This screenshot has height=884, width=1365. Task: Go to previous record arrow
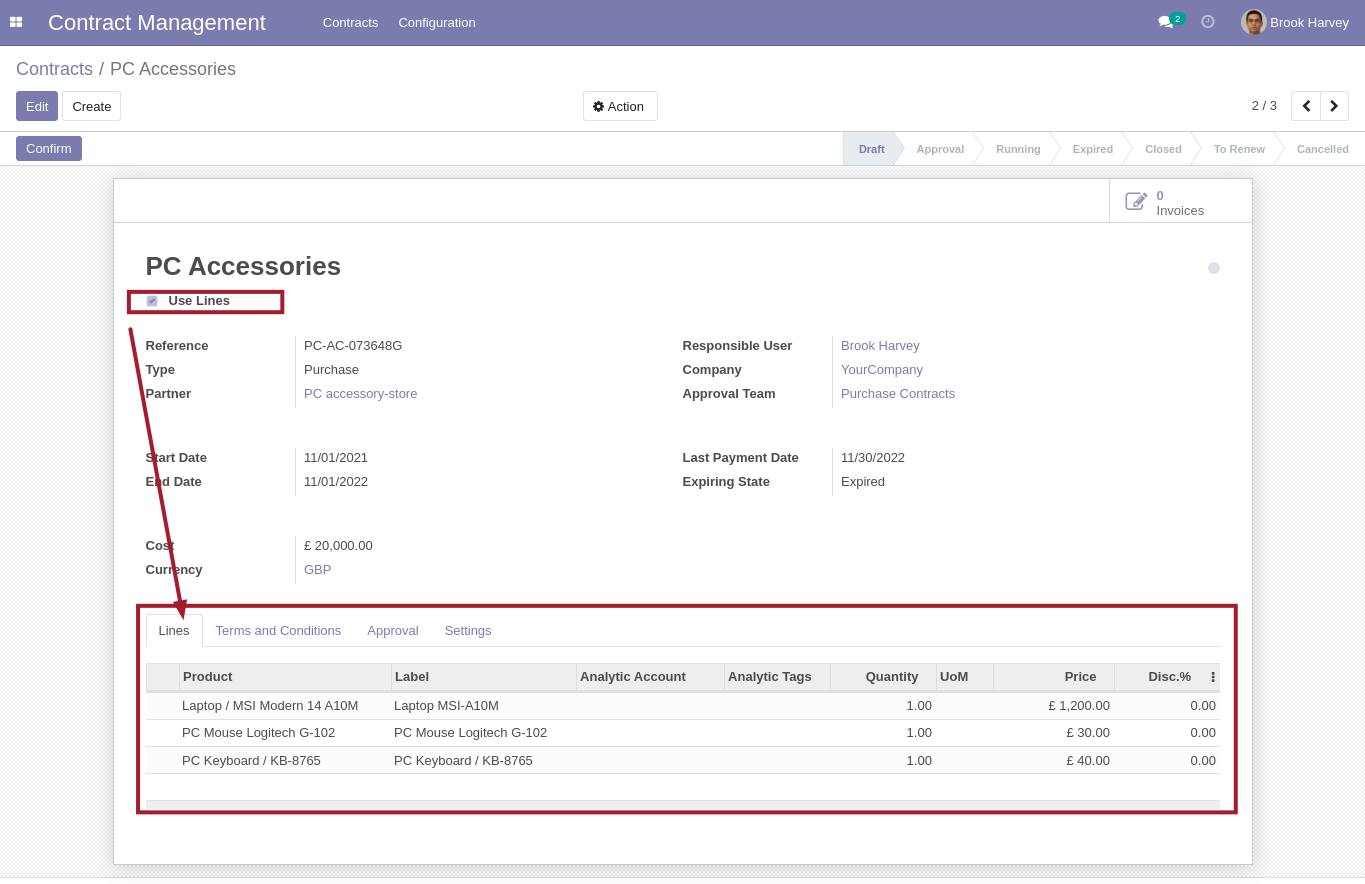1306,106
